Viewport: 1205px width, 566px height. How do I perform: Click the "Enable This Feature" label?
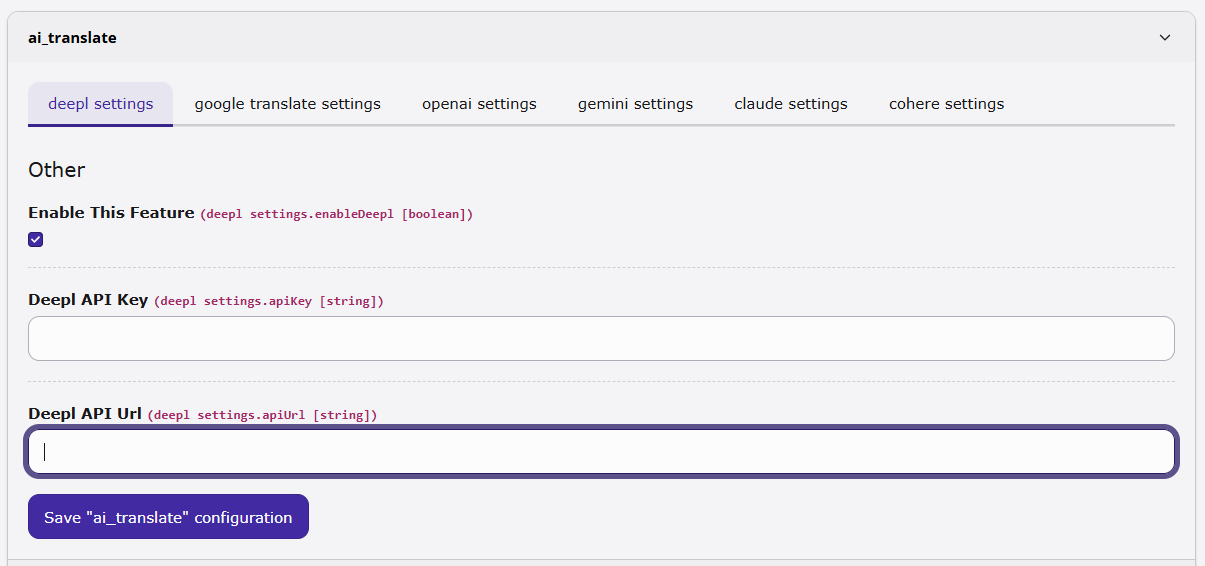(111, 213)
